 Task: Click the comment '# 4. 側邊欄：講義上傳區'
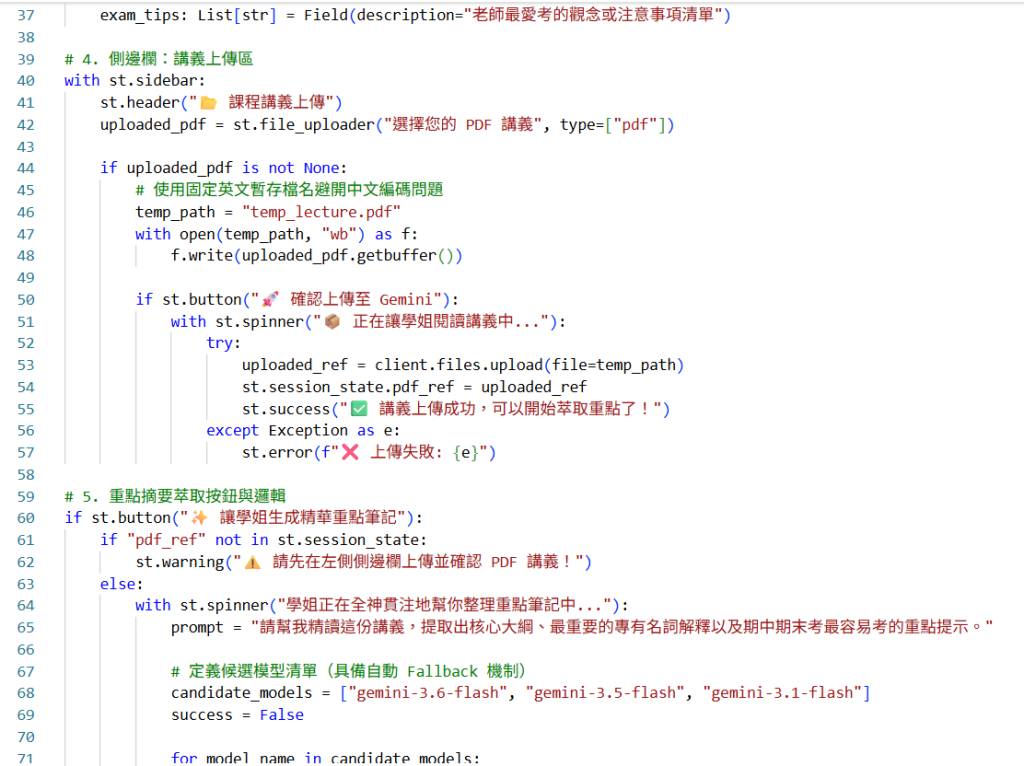click(x=159, y=59)
